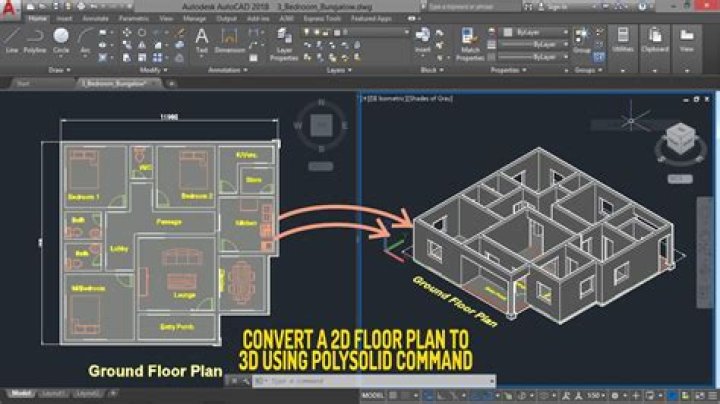Expand the Annotation panel dropdown

228,70
